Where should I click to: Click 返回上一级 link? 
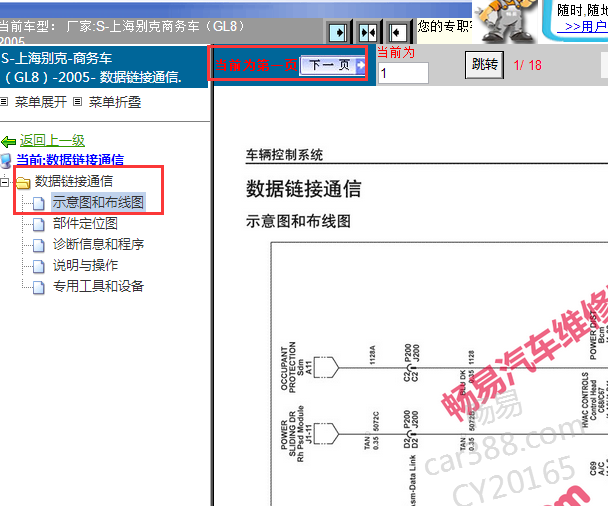pos(52,140)
